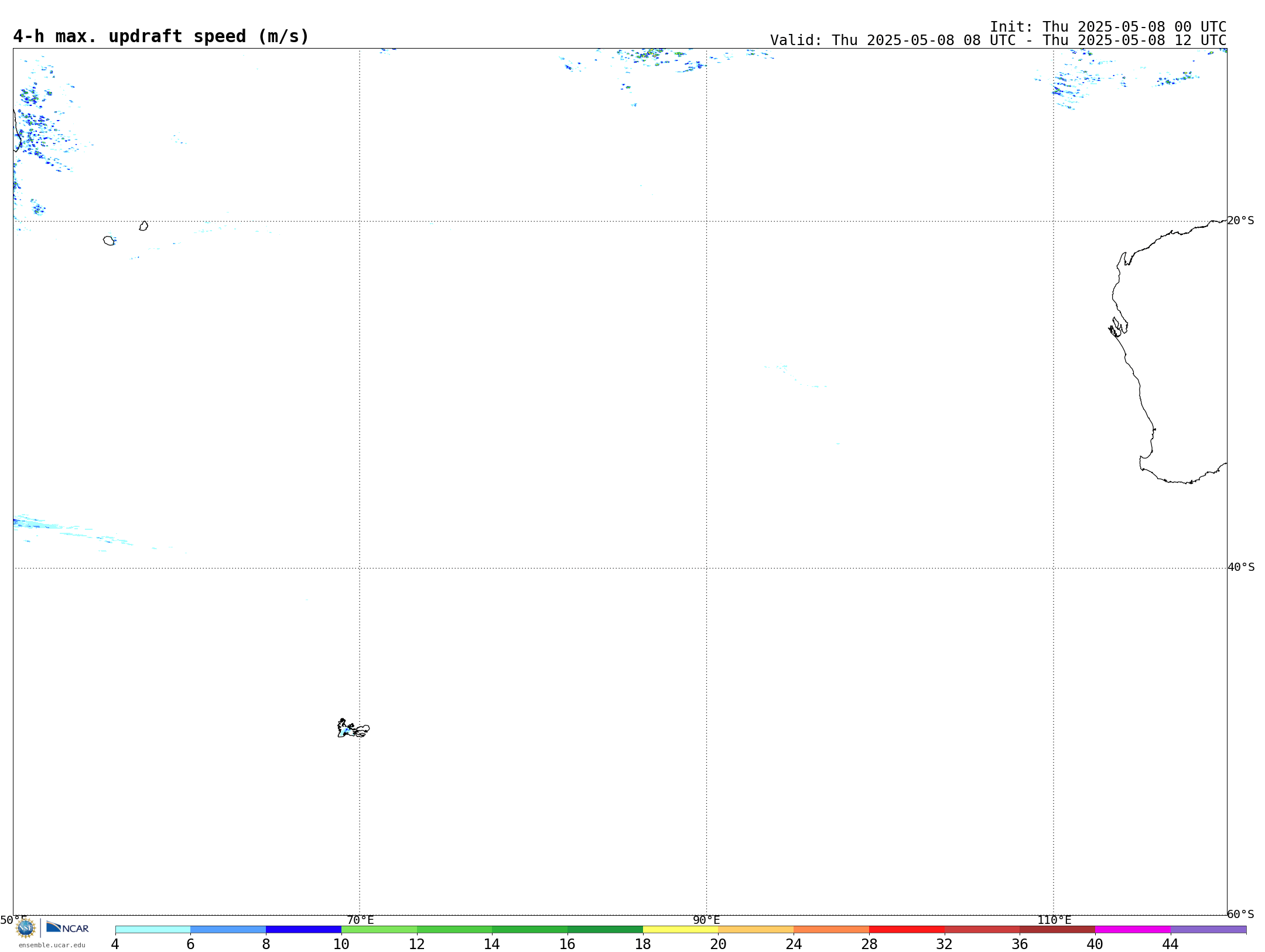Click the Kerguelen Islands outline near 70°E
The image size is (1265, 952).
pyautogui.click(x=353, y=728)
